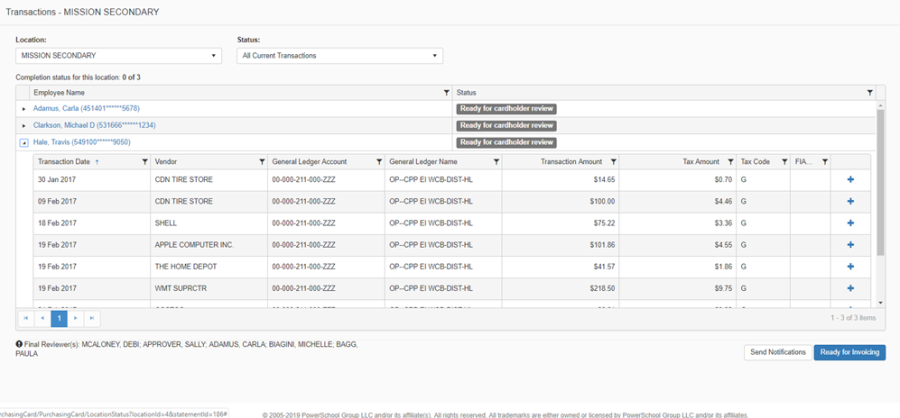Open the filter icon on the General Ledger Account column
Screen dimensions: 900x418
(378, 161)
